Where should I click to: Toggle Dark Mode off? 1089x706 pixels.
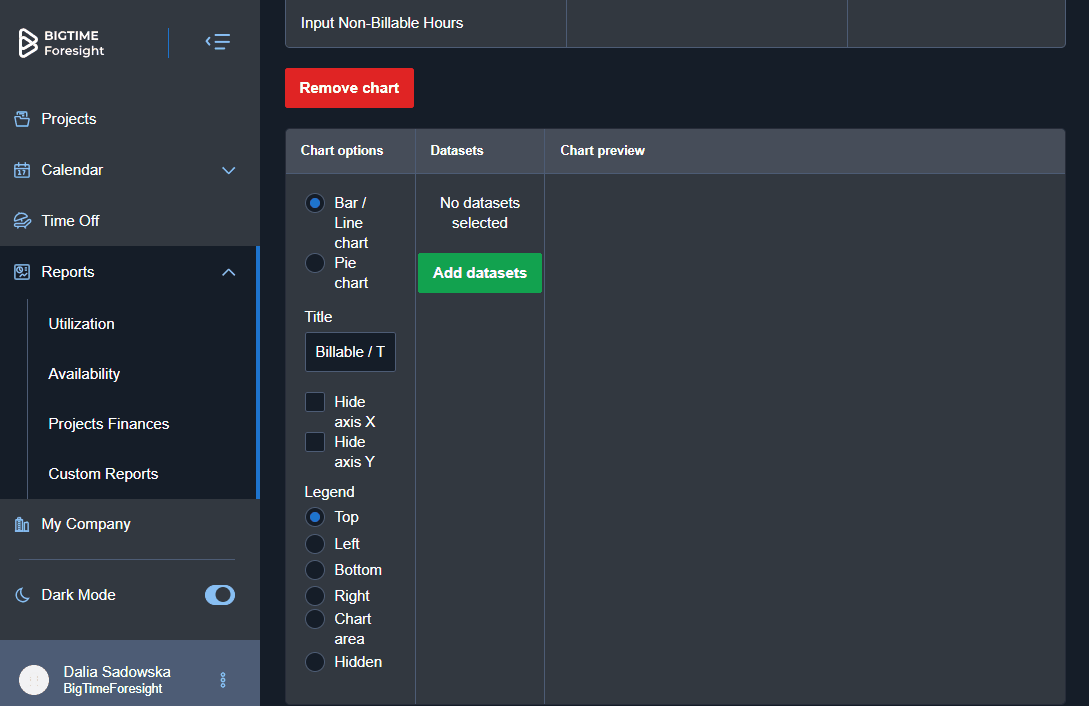pyautogui.click(x=219, y=595)
